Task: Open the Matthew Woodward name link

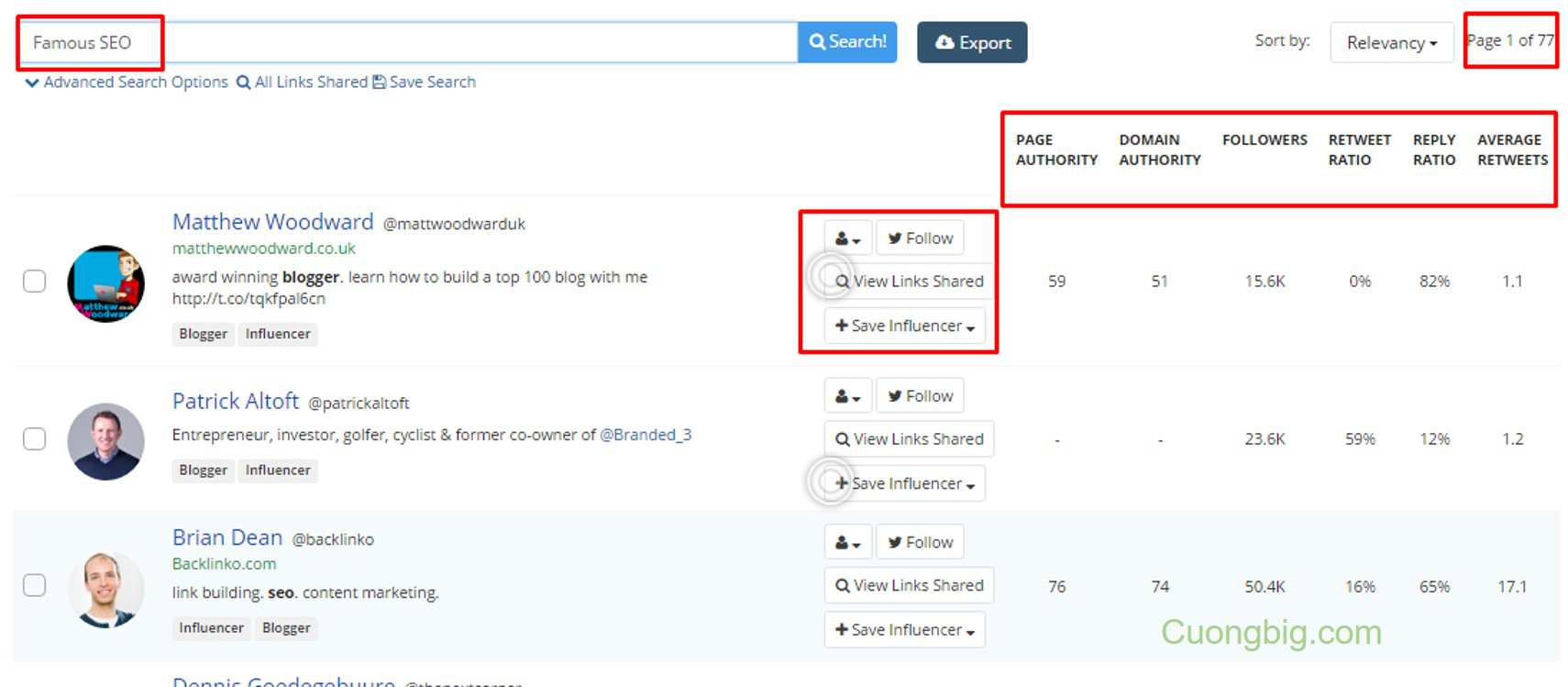Action: [273, 222]
